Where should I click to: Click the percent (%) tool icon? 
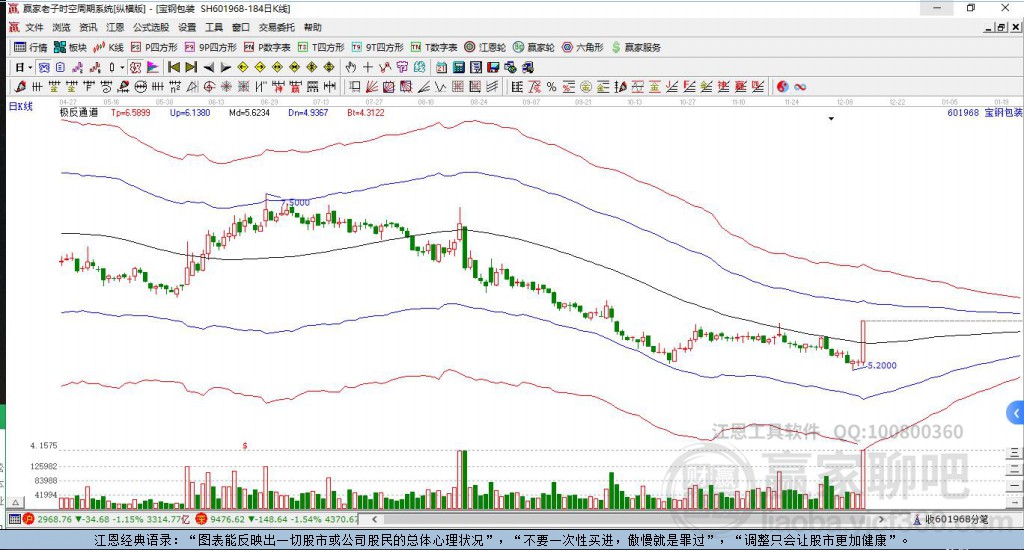coord(551,87)
